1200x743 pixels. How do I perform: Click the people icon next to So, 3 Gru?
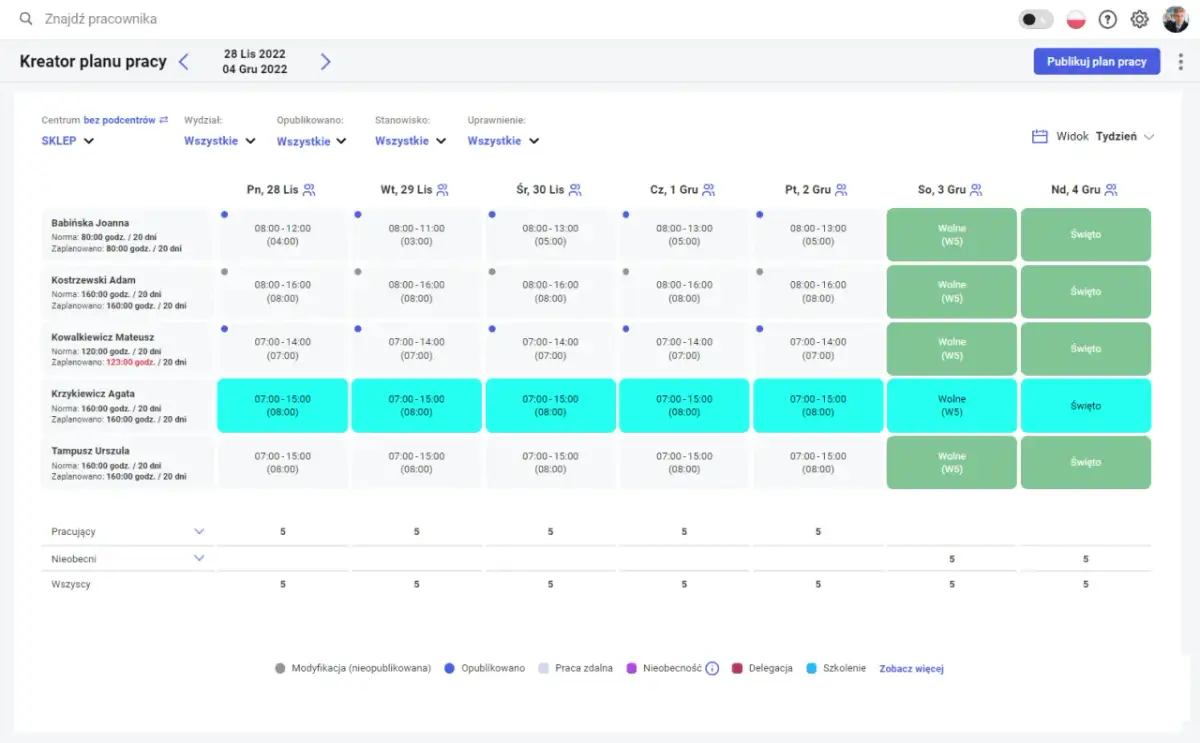pyautogui.click(x=976, y=189)
